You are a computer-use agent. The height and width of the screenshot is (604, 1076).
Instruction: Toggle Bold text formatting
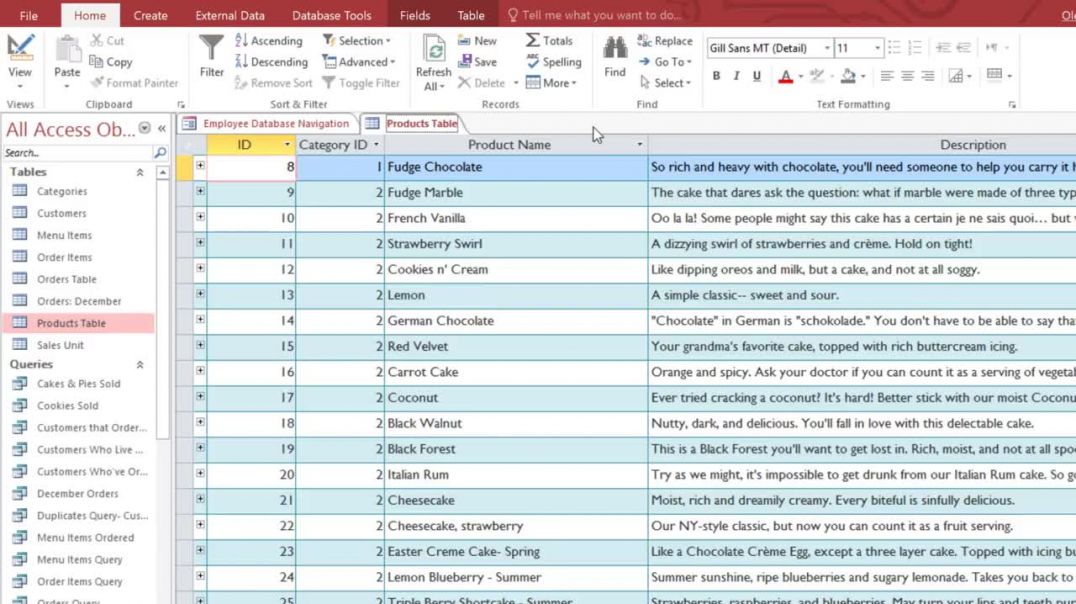point(716,76)
